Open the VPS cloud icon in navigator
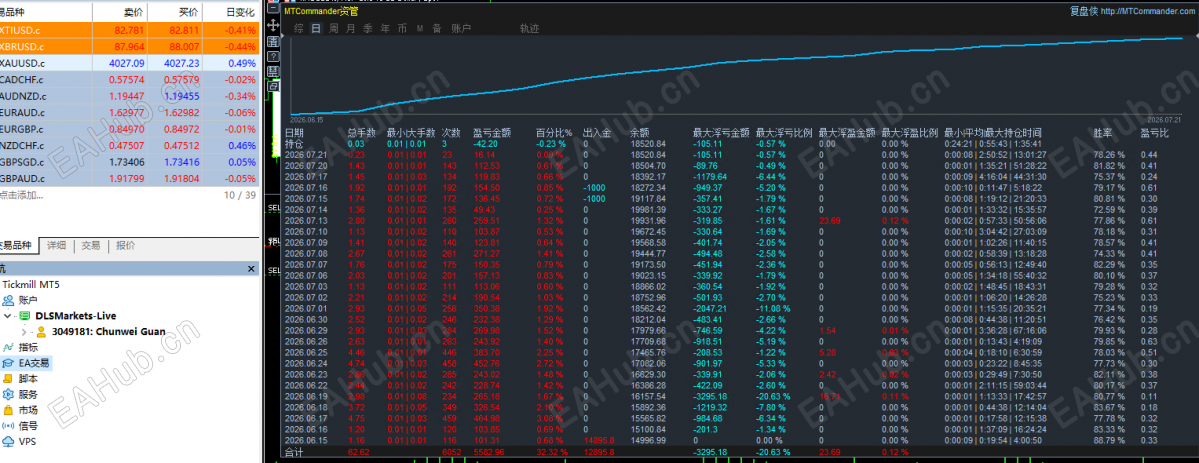The image size is (1199, 463). 8,441
